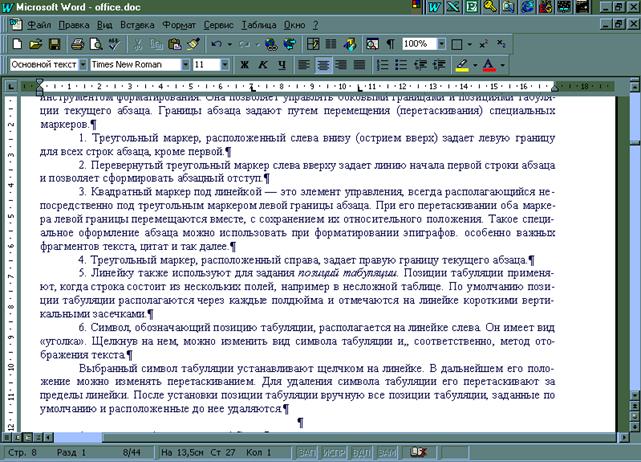Print the document using the printer icon
The height and width of the screenshot is (462, 641).
point(77,44)
